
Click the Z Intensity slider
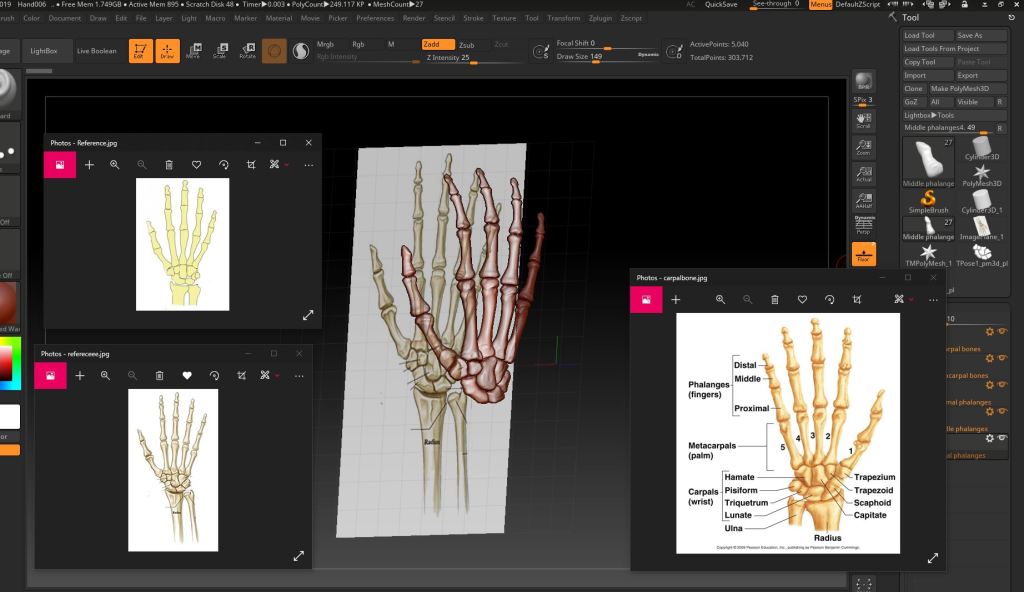click(x=470, y=58)
